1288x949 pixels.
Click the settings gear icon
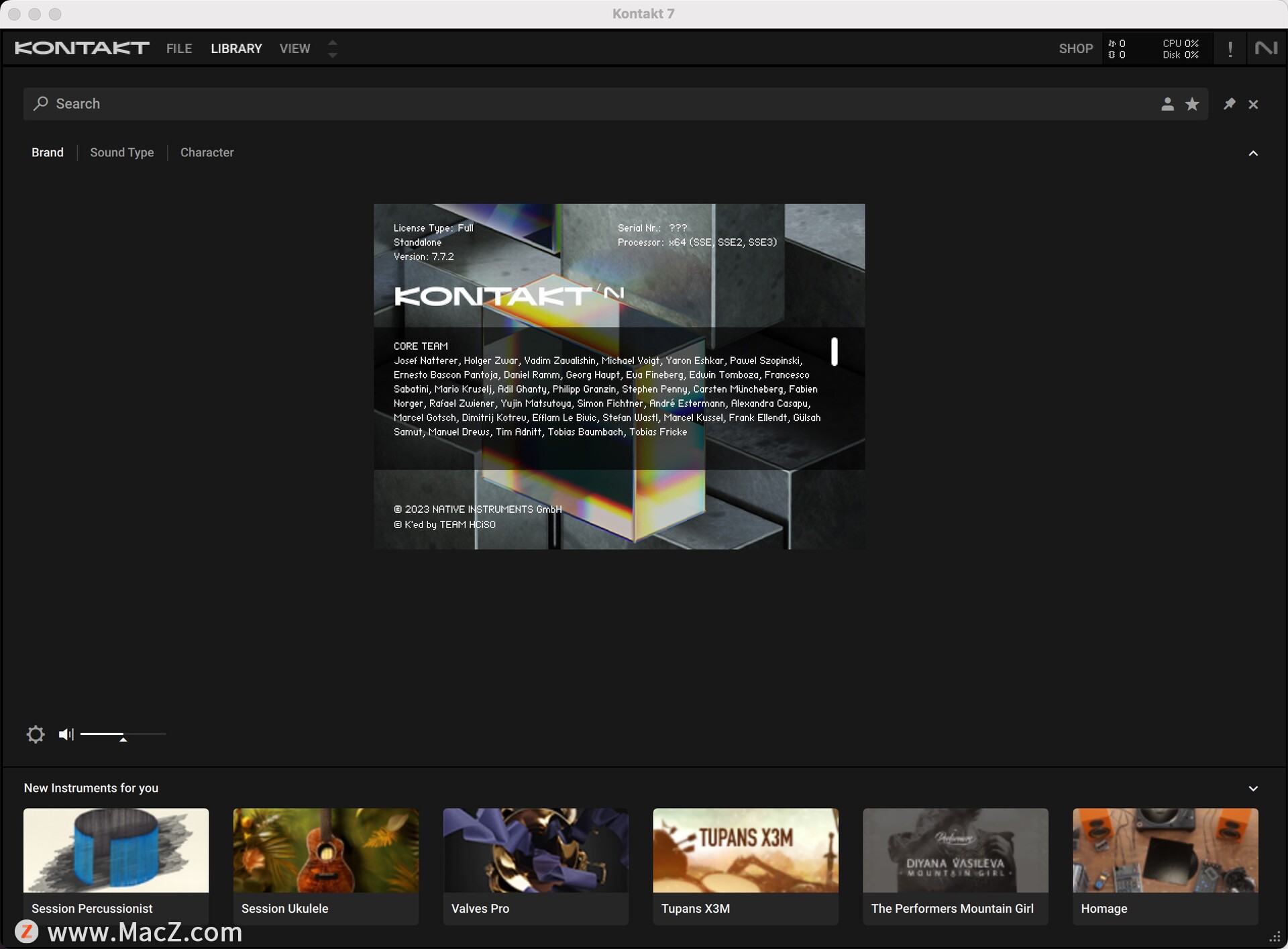pos(36,734)
